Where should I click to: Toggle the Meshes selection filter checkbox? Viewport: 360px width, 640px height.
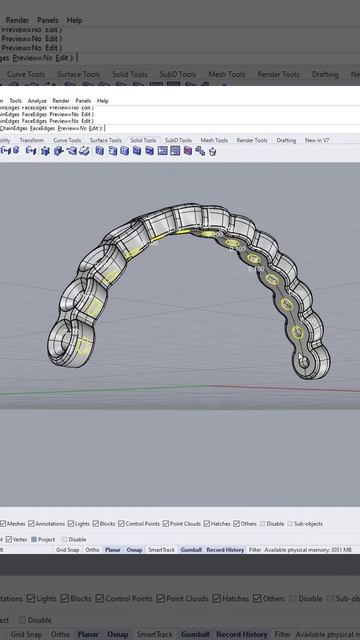3,523
